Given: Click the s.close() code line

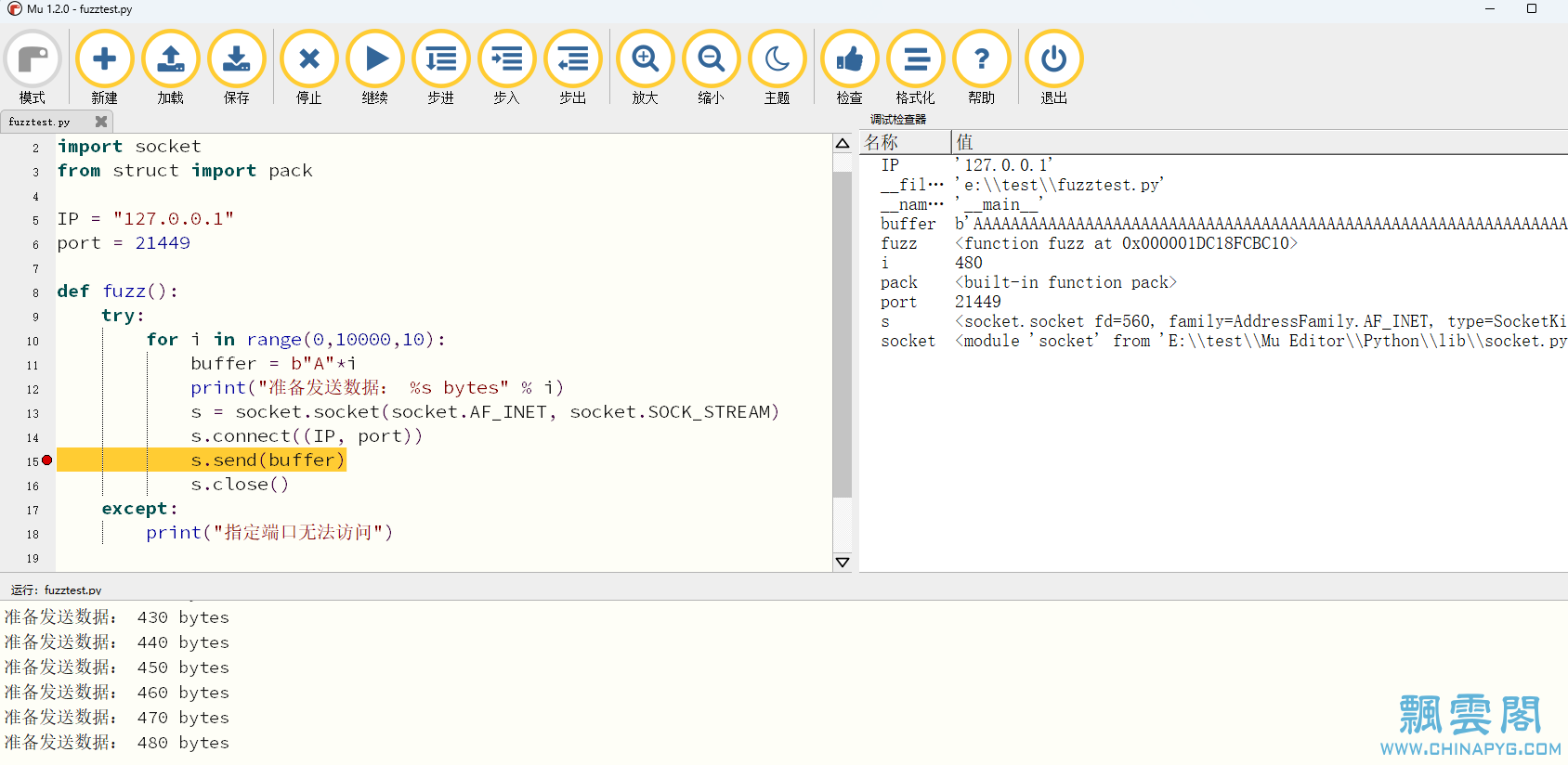Looking at the screenshot, I should (x=240, y=485).
